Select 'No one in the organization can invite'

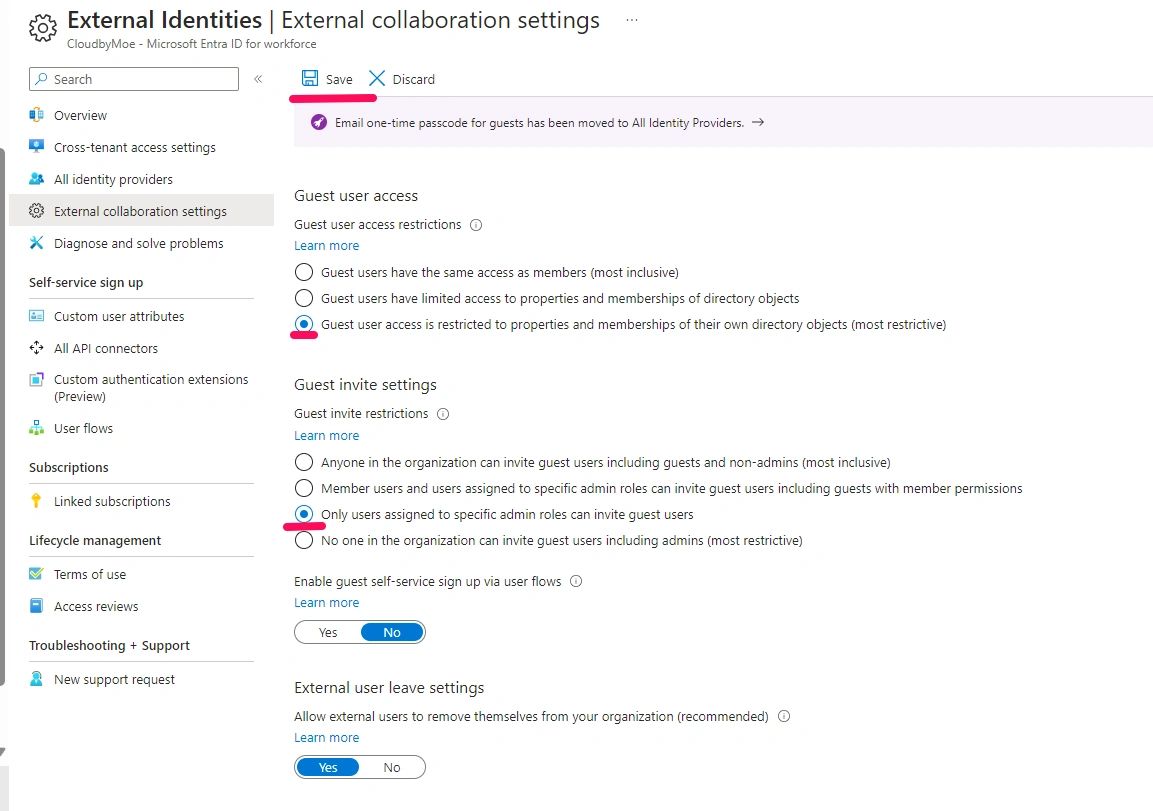point(304,541)
